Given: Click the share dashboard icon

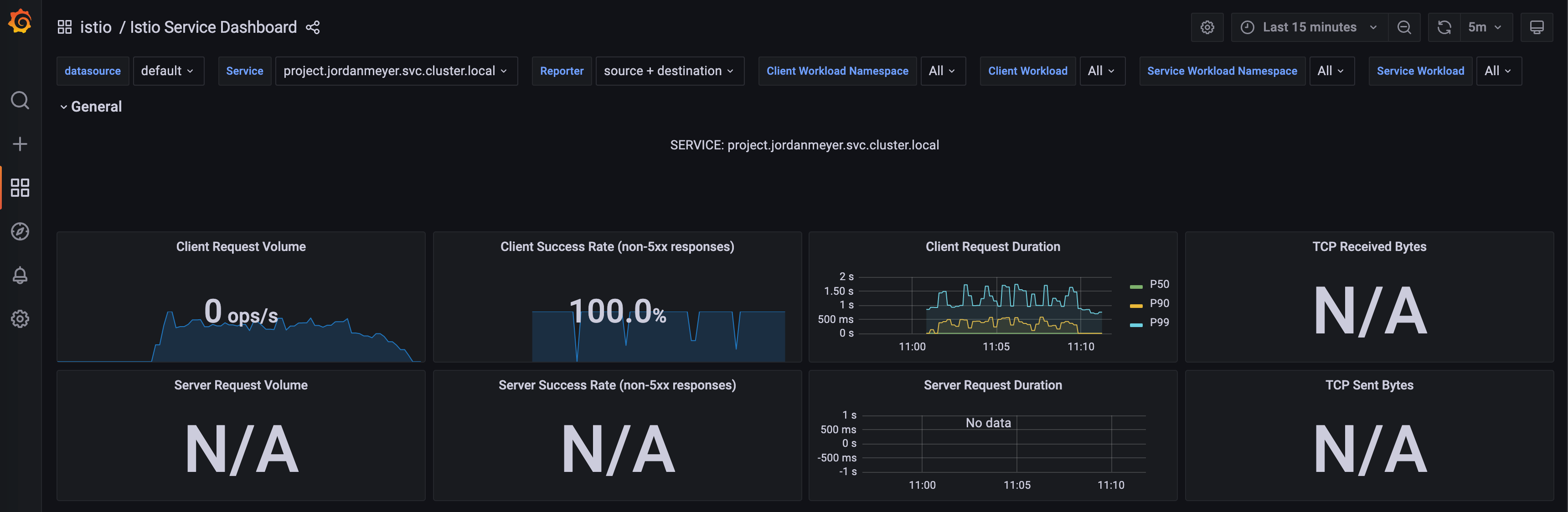Looking at the screenshot, I should [313, 27].
